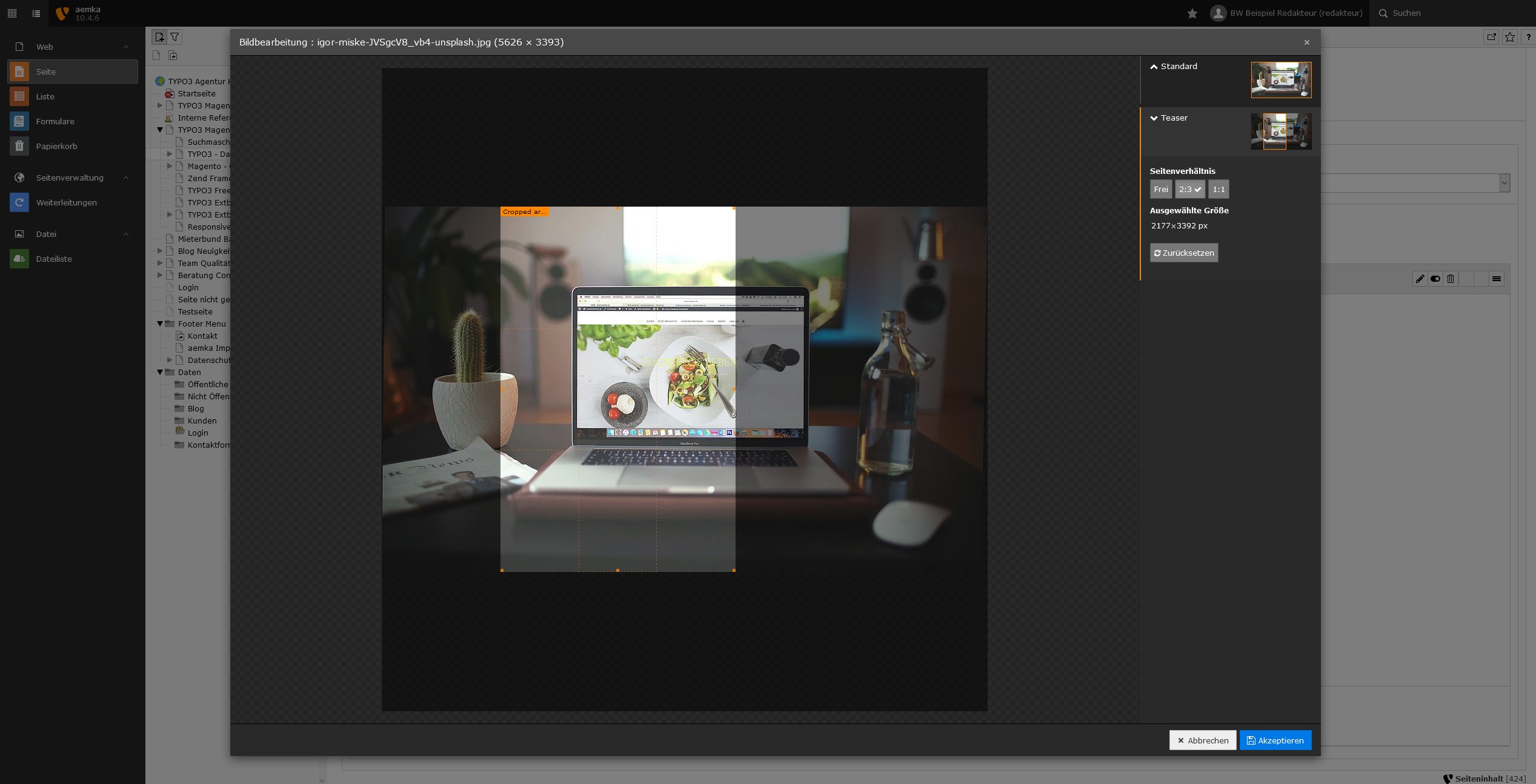1536x784 pixels.
Task: Click the page tree filter icon
Action: coord(175,37)
